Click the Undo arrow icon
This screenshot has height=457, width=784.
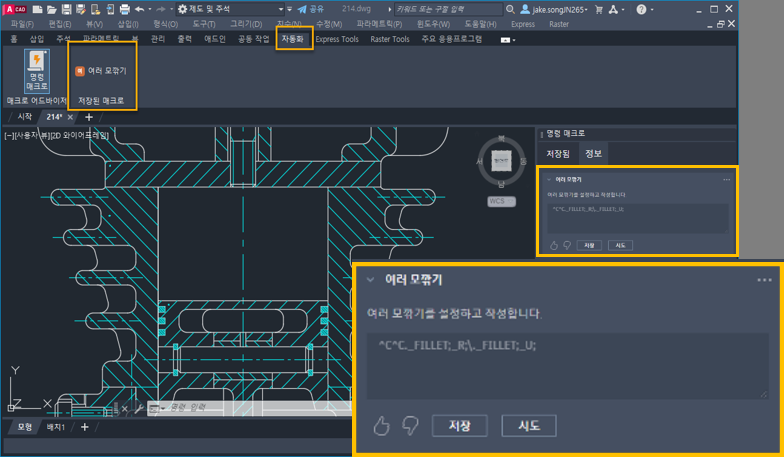click(140, 9)
